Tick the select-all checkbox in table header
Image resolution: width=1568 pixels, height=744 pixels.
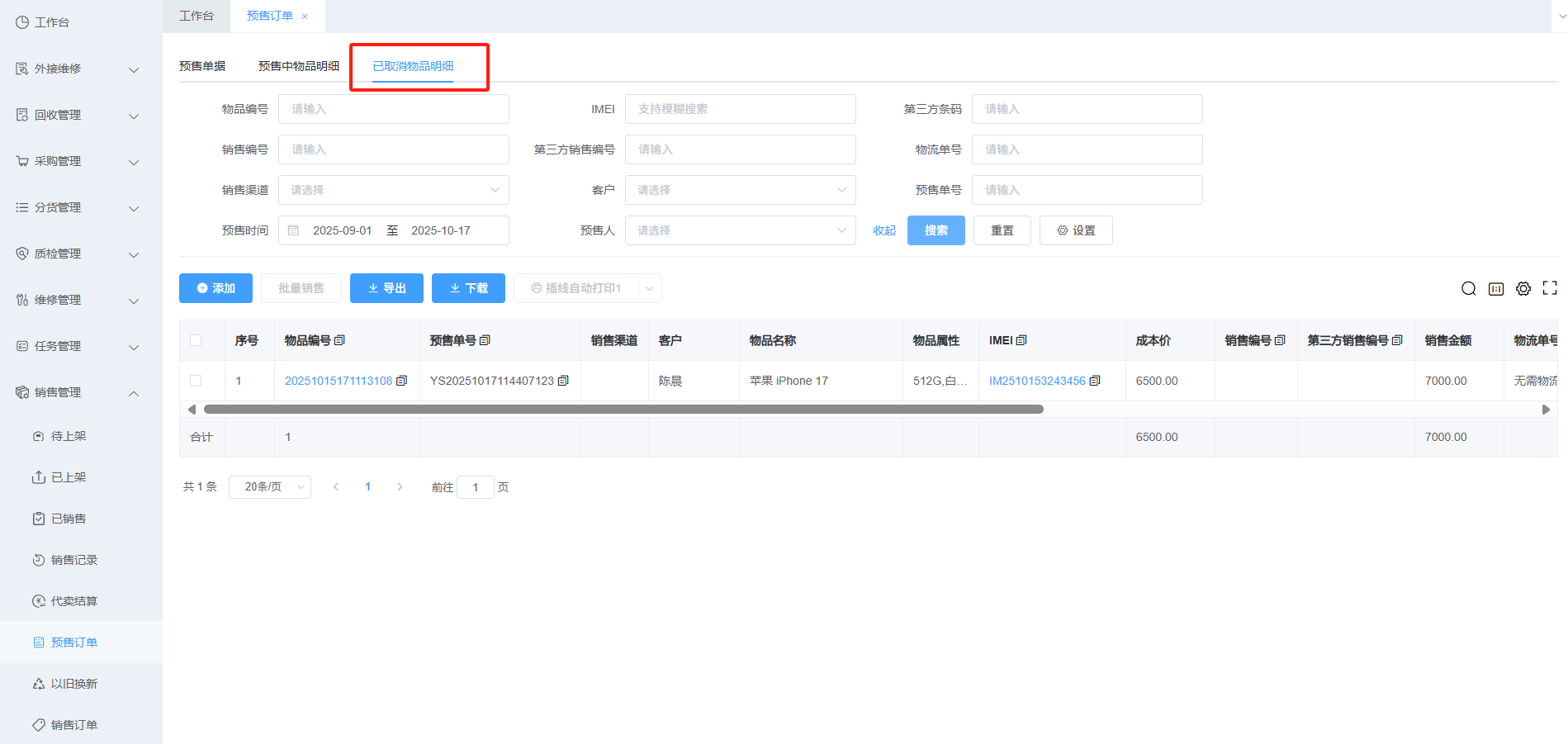[196, 340]
